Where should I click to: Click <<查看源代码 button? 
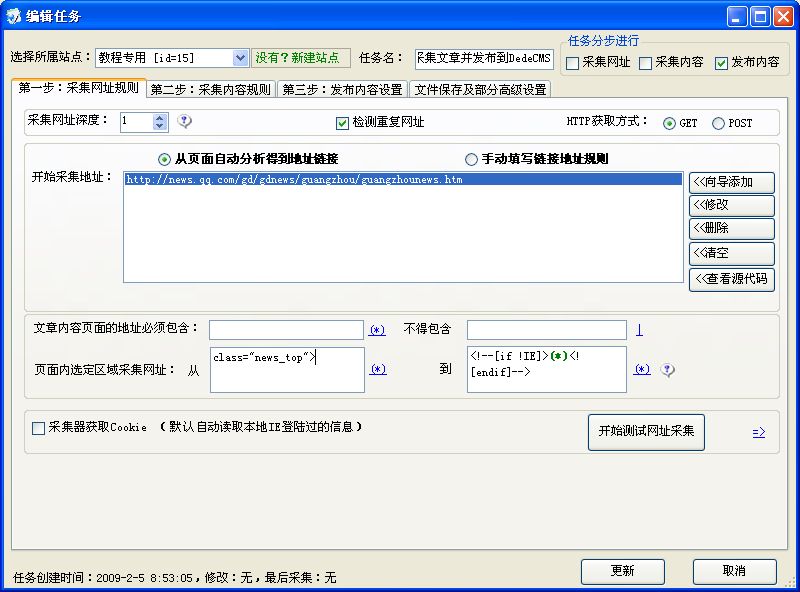(x=731, y=278)
